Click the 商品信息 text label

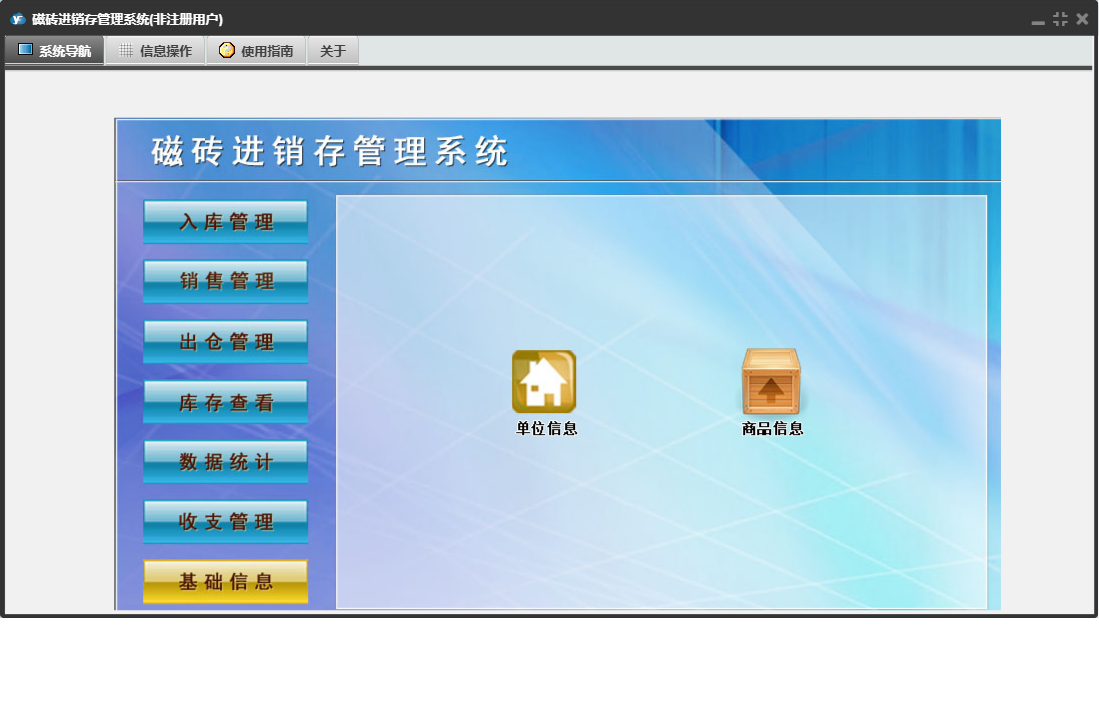click(x=772, y=428)
